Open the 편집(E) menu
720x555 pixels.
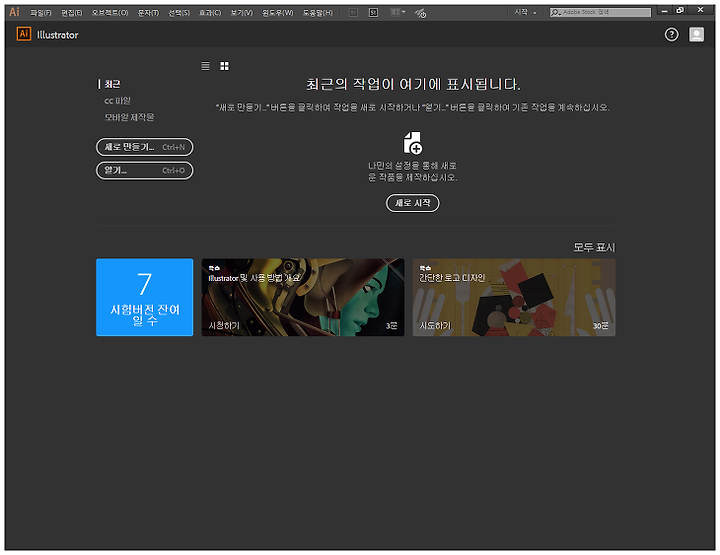click(72, 13)
